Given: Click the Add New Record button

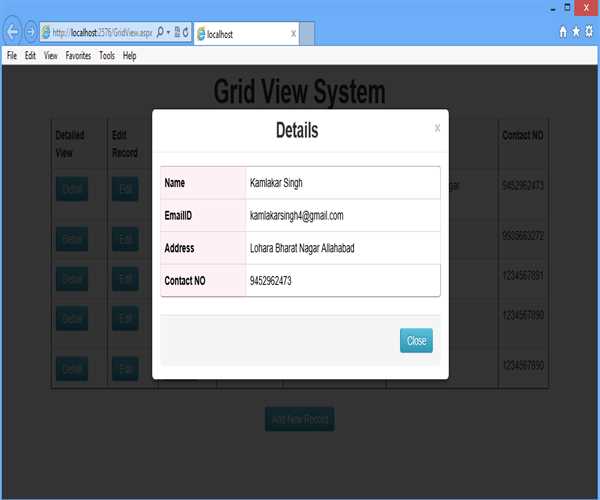Looking at the screenshot, I should click(299, 419).
